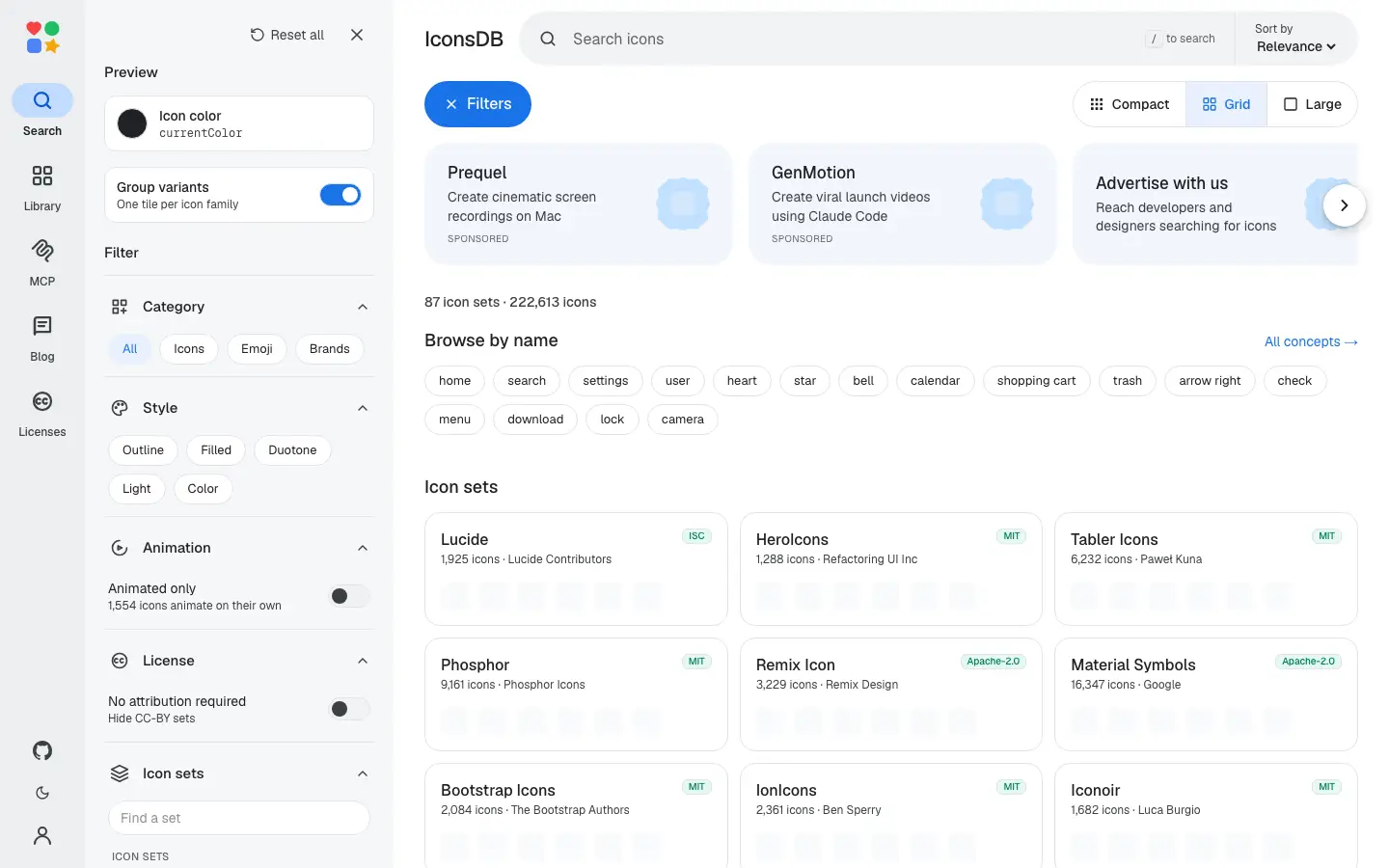This screenshot has width=1389, height=868.
Task: Collapse the License filter section
Action: pyautogui.click(x=363, y=661)
